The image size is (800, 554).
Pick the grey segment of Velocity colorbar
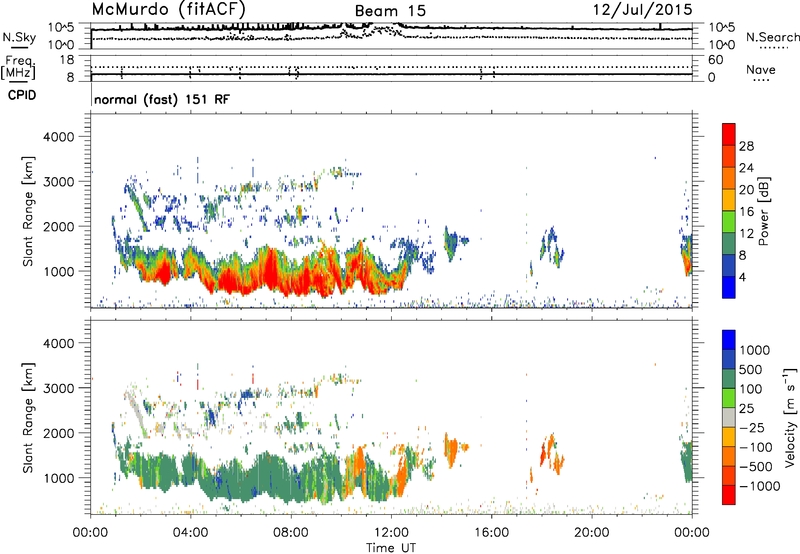coord(729,418)
